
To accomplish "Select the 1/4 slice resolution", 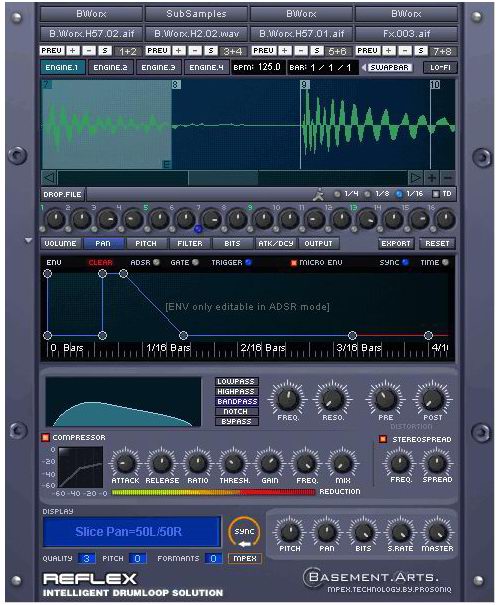I will pyautogui.click(x=337, y=194).
